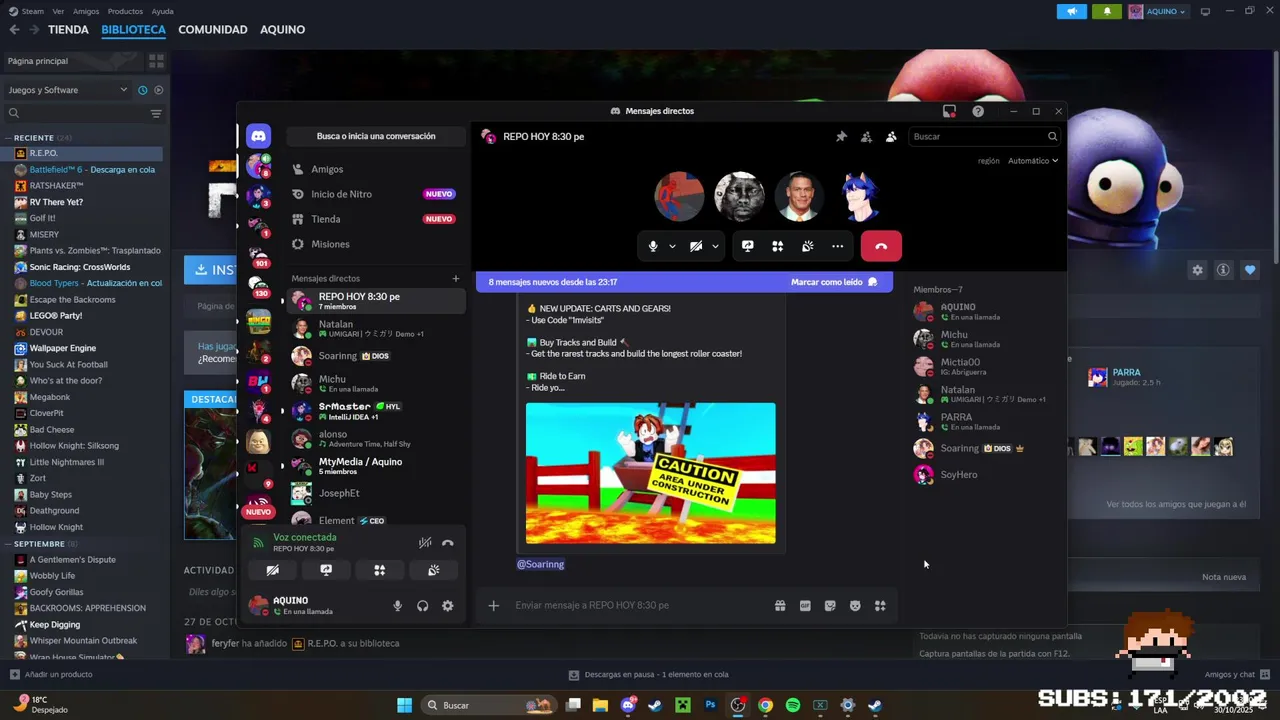The height and width of the screenshot is (720, 1280).
Task: Open the Steam Ver menu
Action: 58,11
